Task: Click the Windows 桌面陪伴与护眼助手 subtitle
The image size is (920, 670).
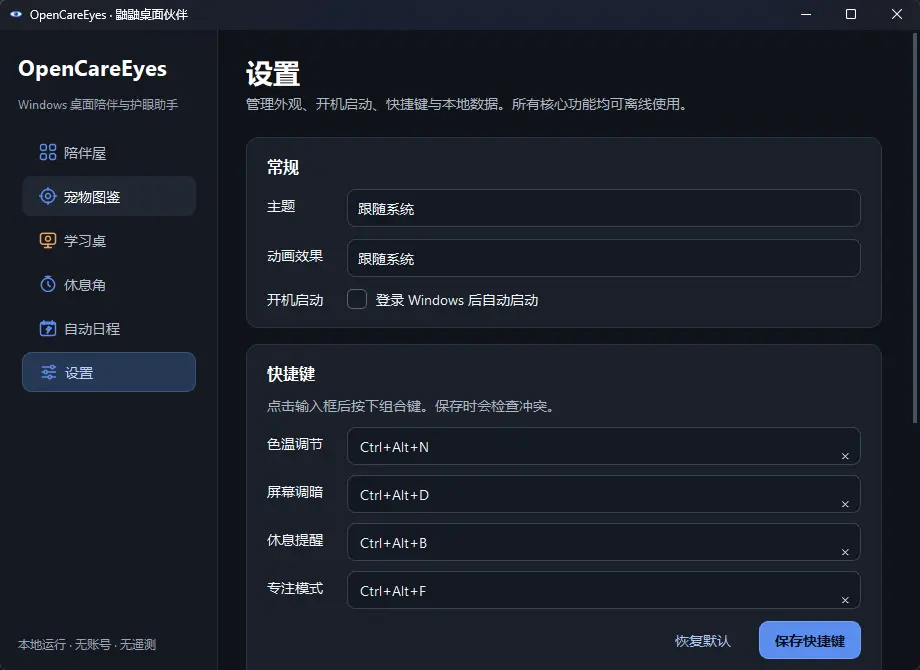Action: click(x=98, y=104)
